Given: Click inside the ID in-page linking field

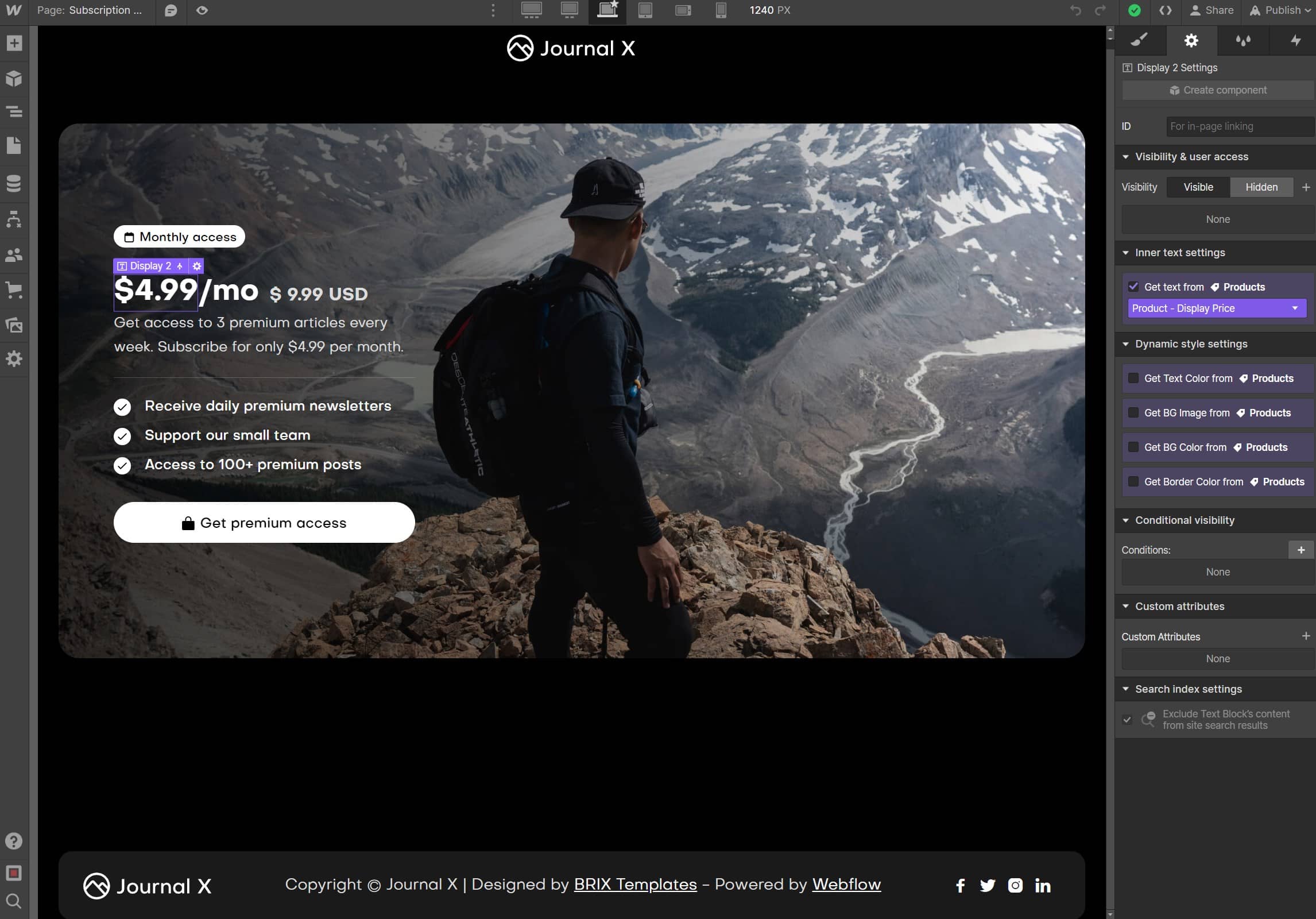Looking at the screenshot, I should pyautogui.click(x=1238, y=126).
